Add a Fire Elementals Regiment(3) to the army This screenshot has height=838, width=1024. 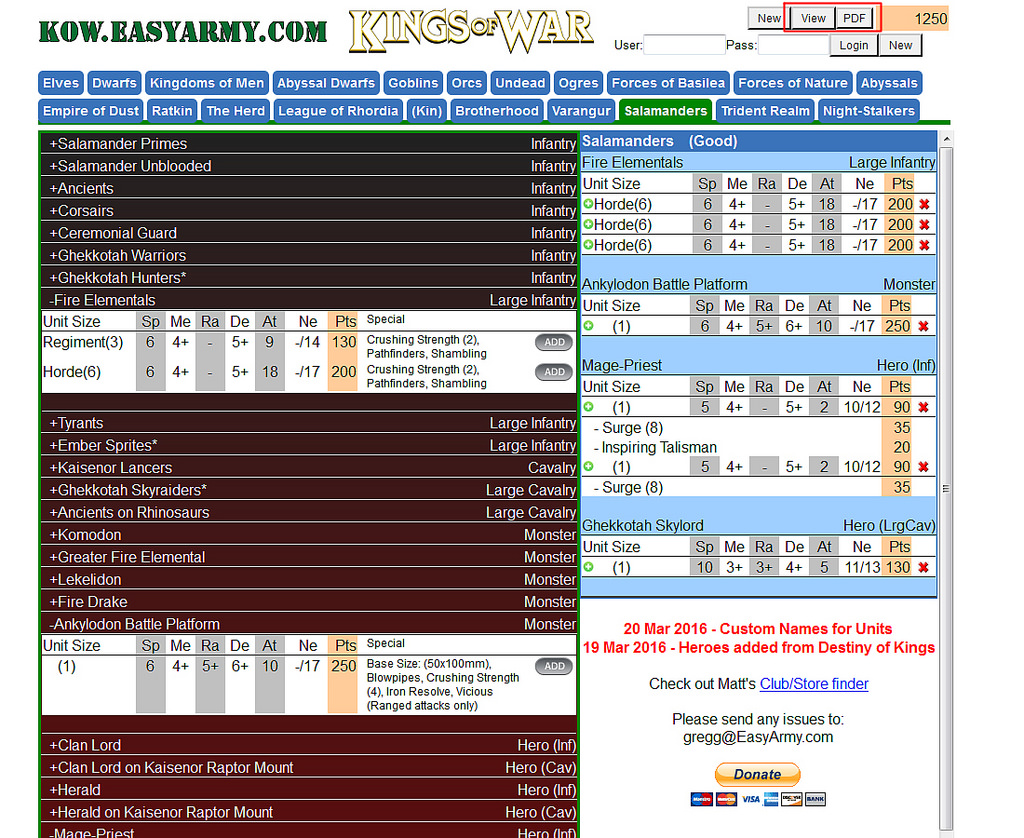[x=554, y=343]
